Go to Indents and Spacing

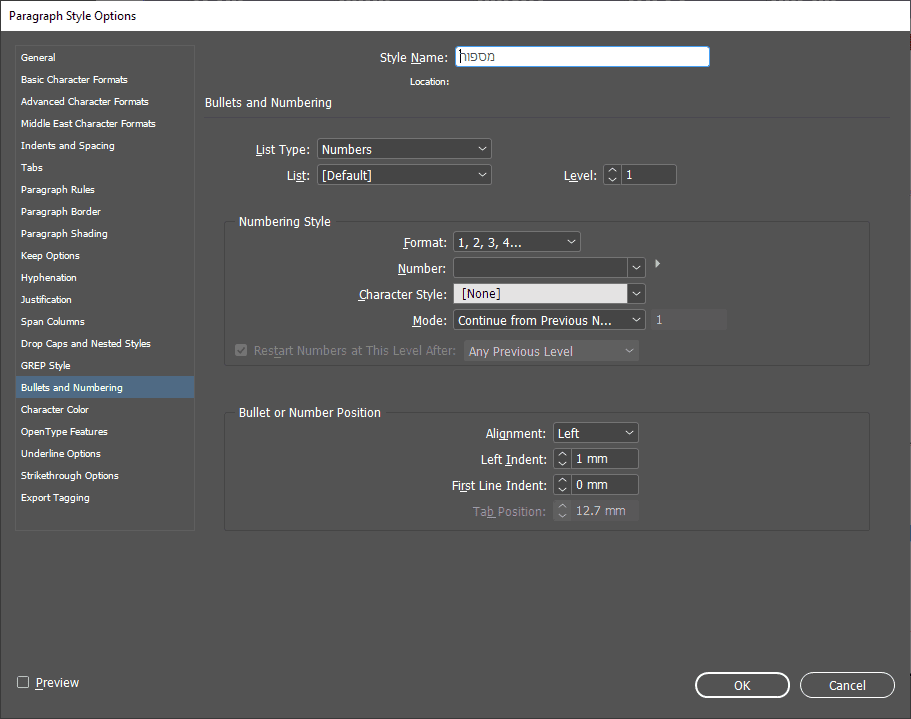coord(105,146)
